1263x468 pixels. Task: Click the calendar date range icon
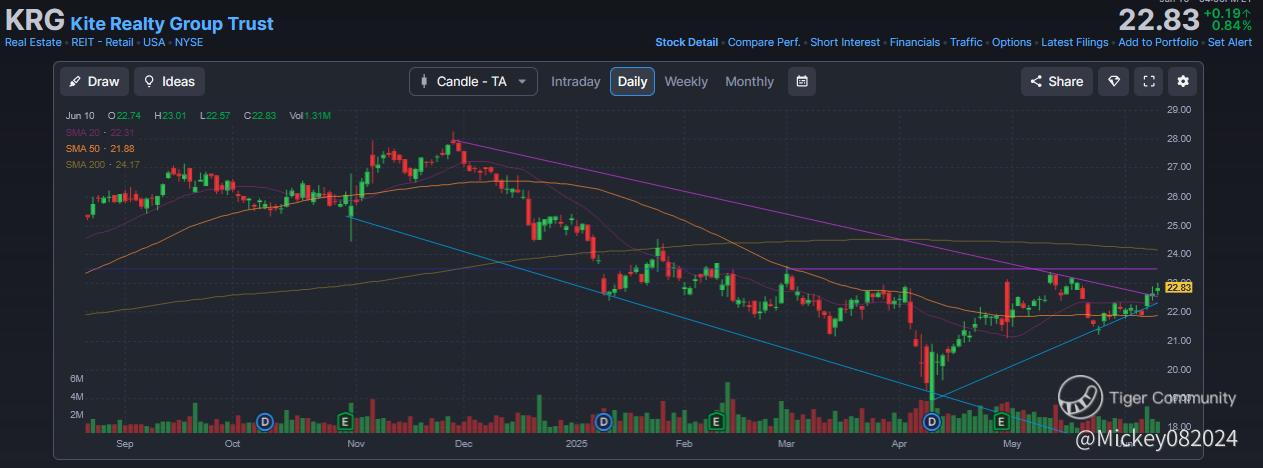(x=801, y=81)
